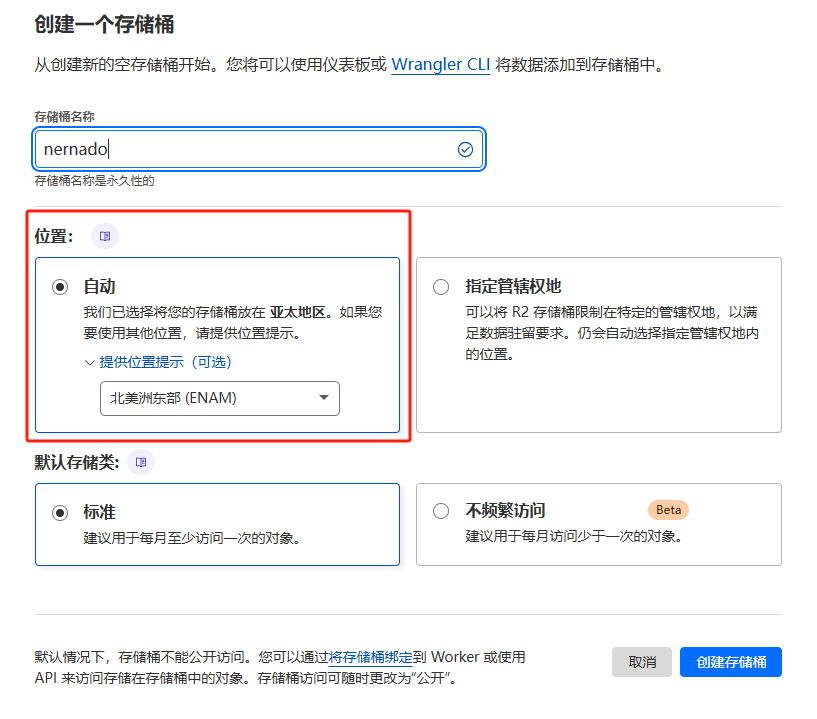Click the 存储桶名称 field label
This screenshot has height=719, width=817.
click(x=65, y=117)
